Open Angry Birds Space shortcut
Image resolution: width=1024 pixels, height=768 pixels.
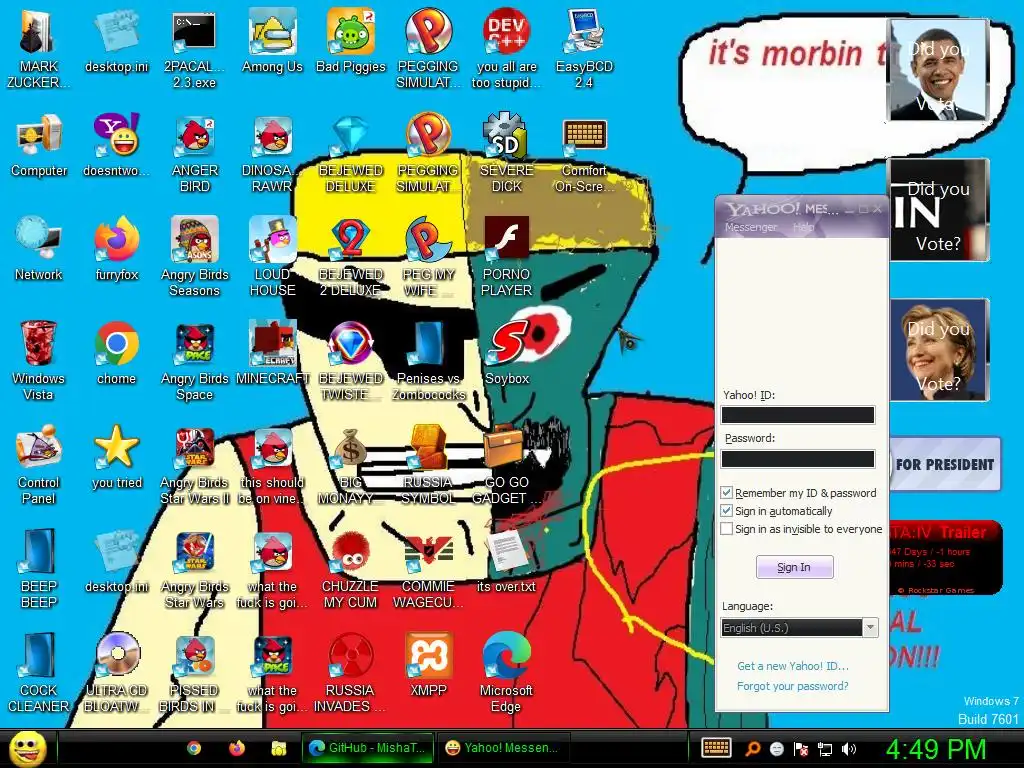195,360
